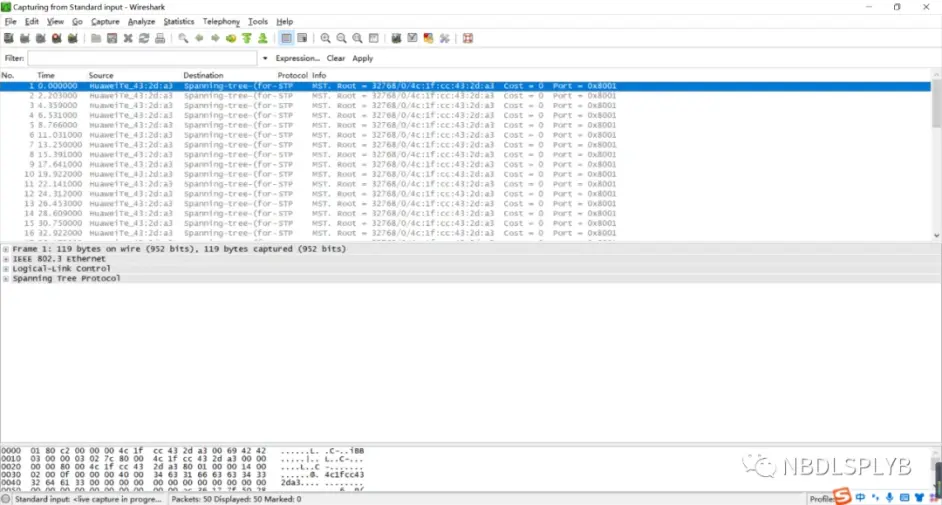
Task: Toggle Sogou voice input microphone
Action: (890, 498)
